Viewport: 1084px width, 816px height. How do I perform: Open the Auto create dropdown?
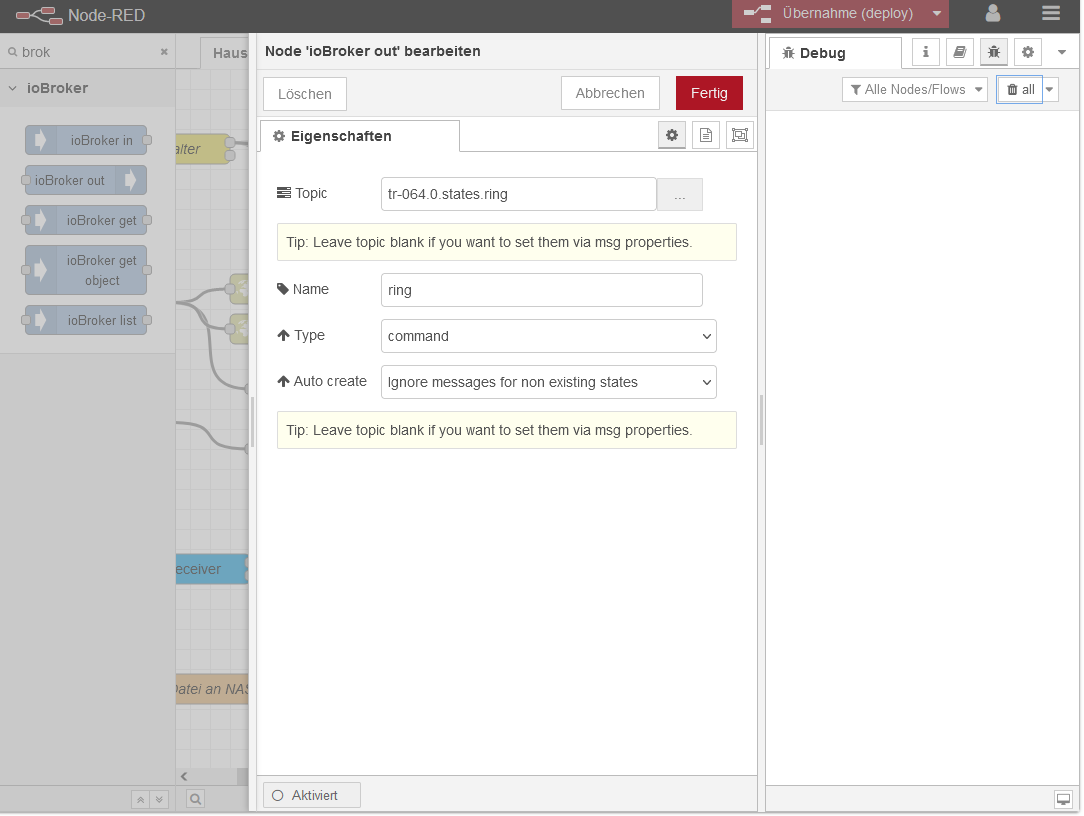pyautogui.click(x=548, y=382)
